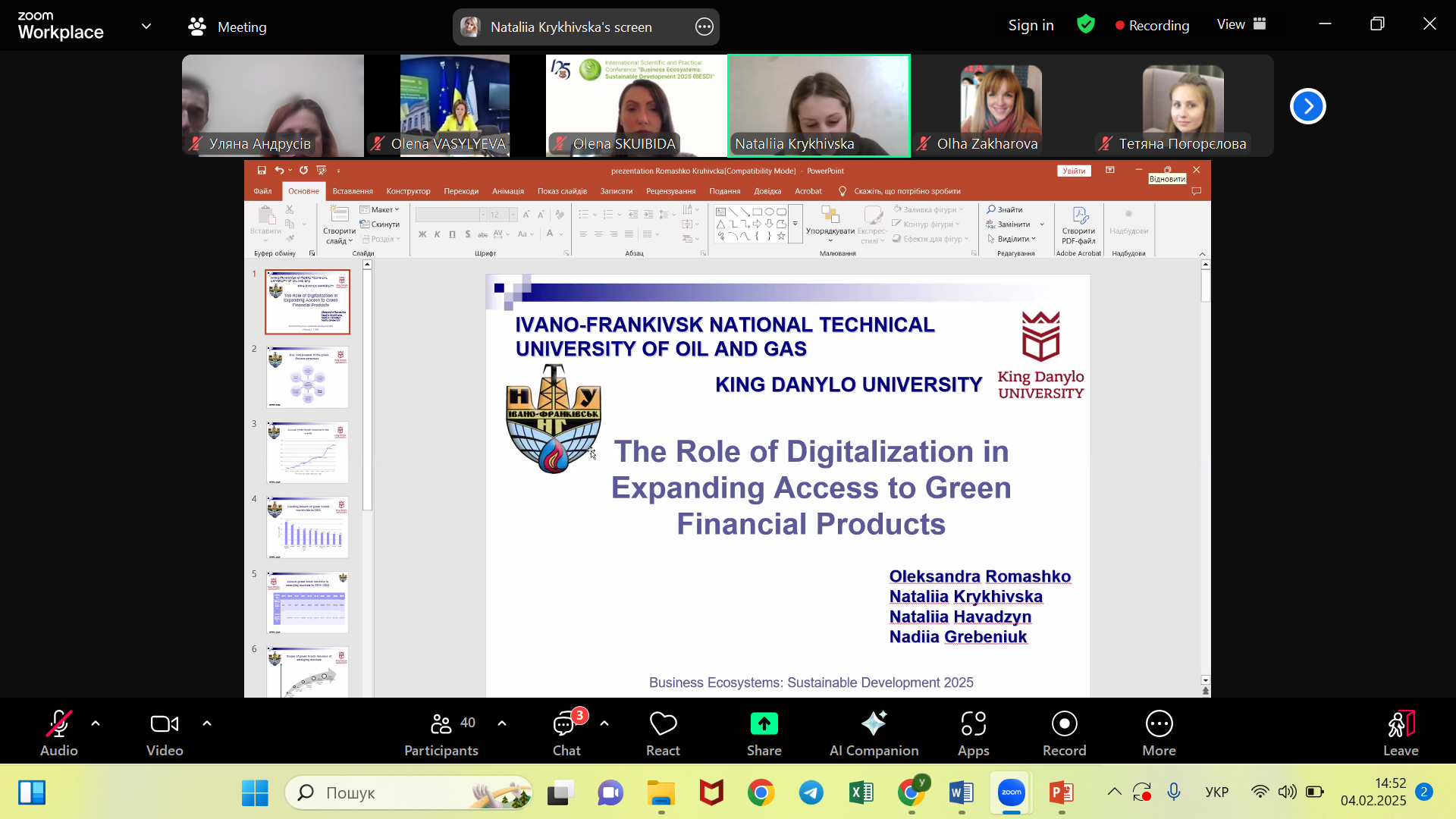This screenshot has height=819, width=1456.
Task: Open the Zoom Workplace dropdown chevron
Action: [x=146, y=27]
